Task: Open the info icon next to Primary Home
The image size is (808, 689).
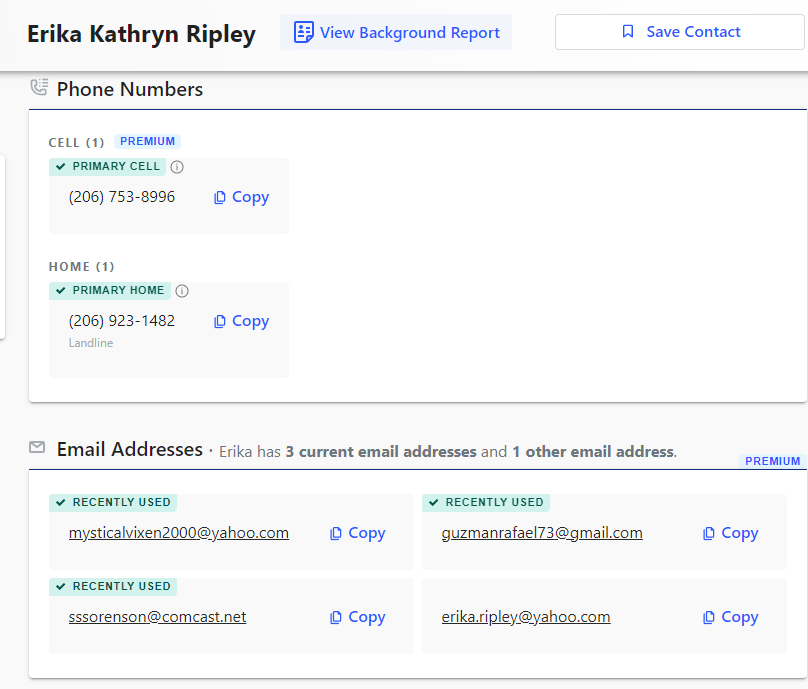Action: [182, 291]
